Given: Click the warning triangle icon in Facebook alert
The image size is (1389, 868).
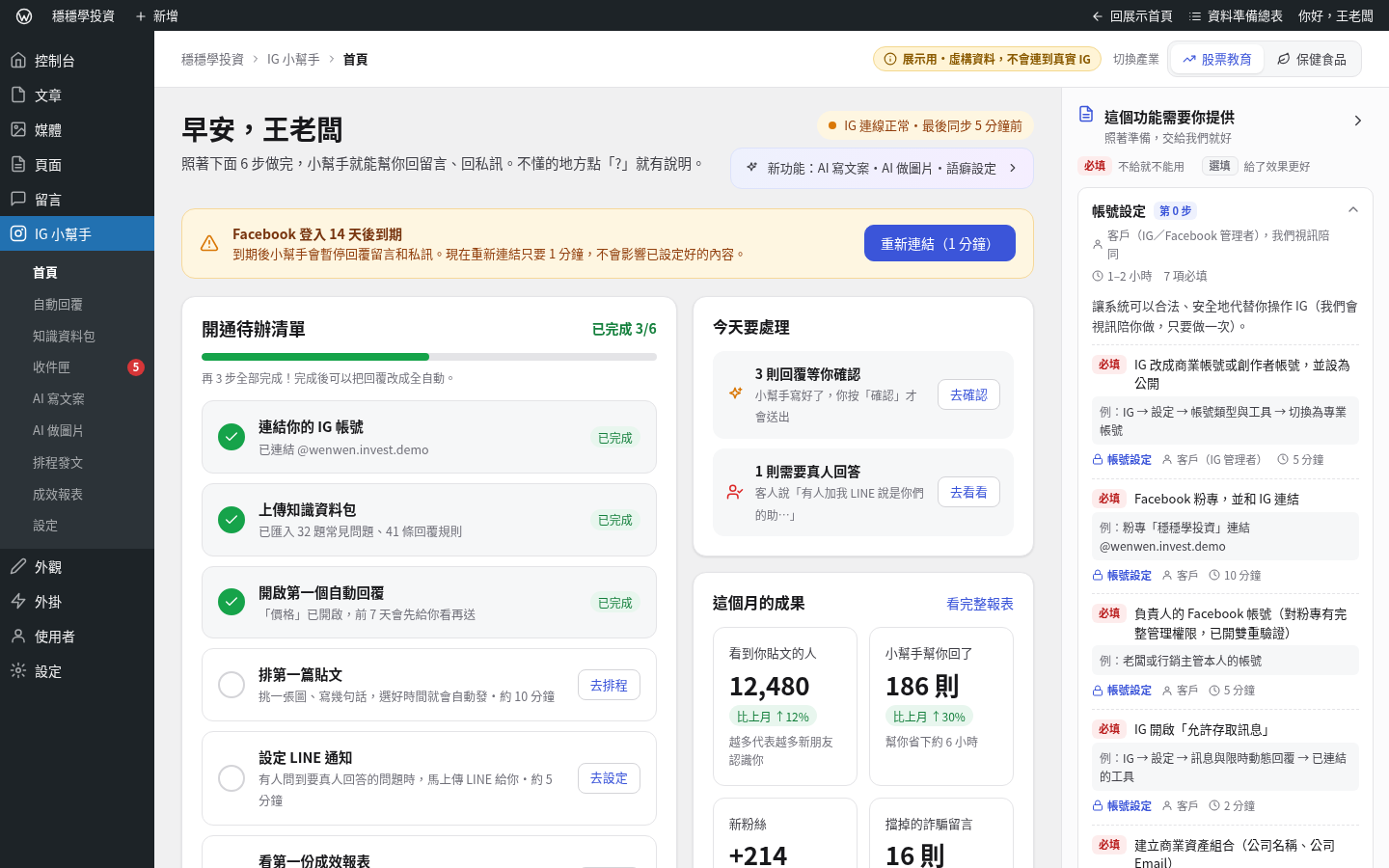Looking at the screenshot, I should (209, 244).
